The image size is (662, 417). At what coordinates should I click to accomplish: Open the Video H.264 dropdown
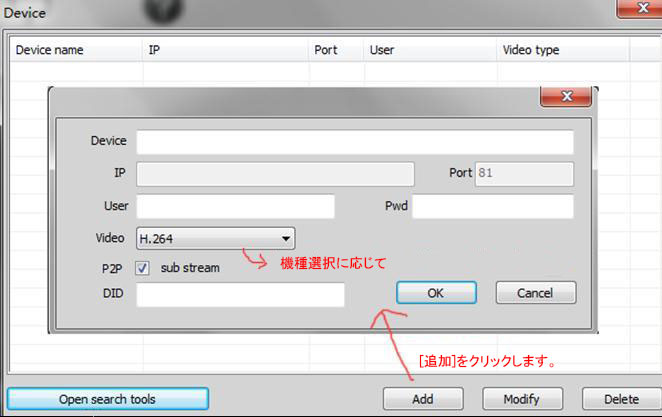tap(216, 238)
